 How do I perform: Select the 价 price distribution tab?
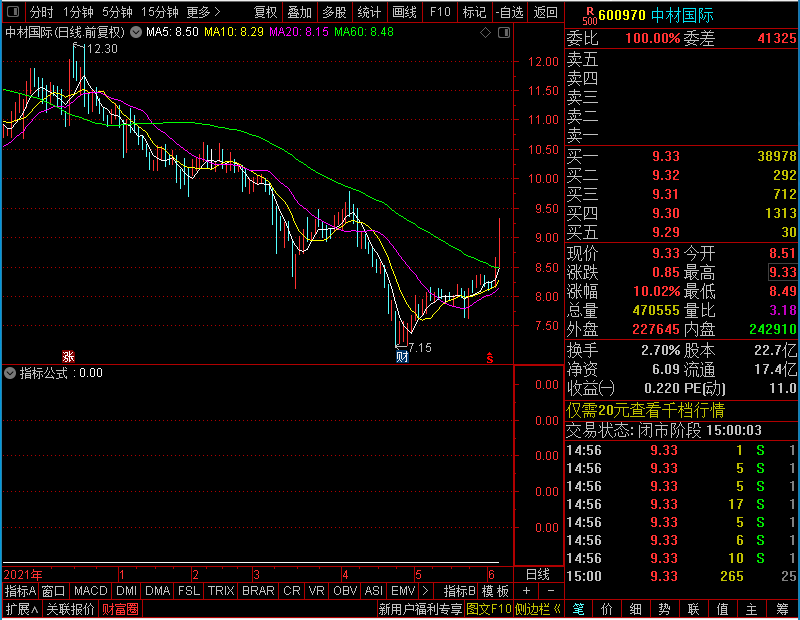pos(607,609)
